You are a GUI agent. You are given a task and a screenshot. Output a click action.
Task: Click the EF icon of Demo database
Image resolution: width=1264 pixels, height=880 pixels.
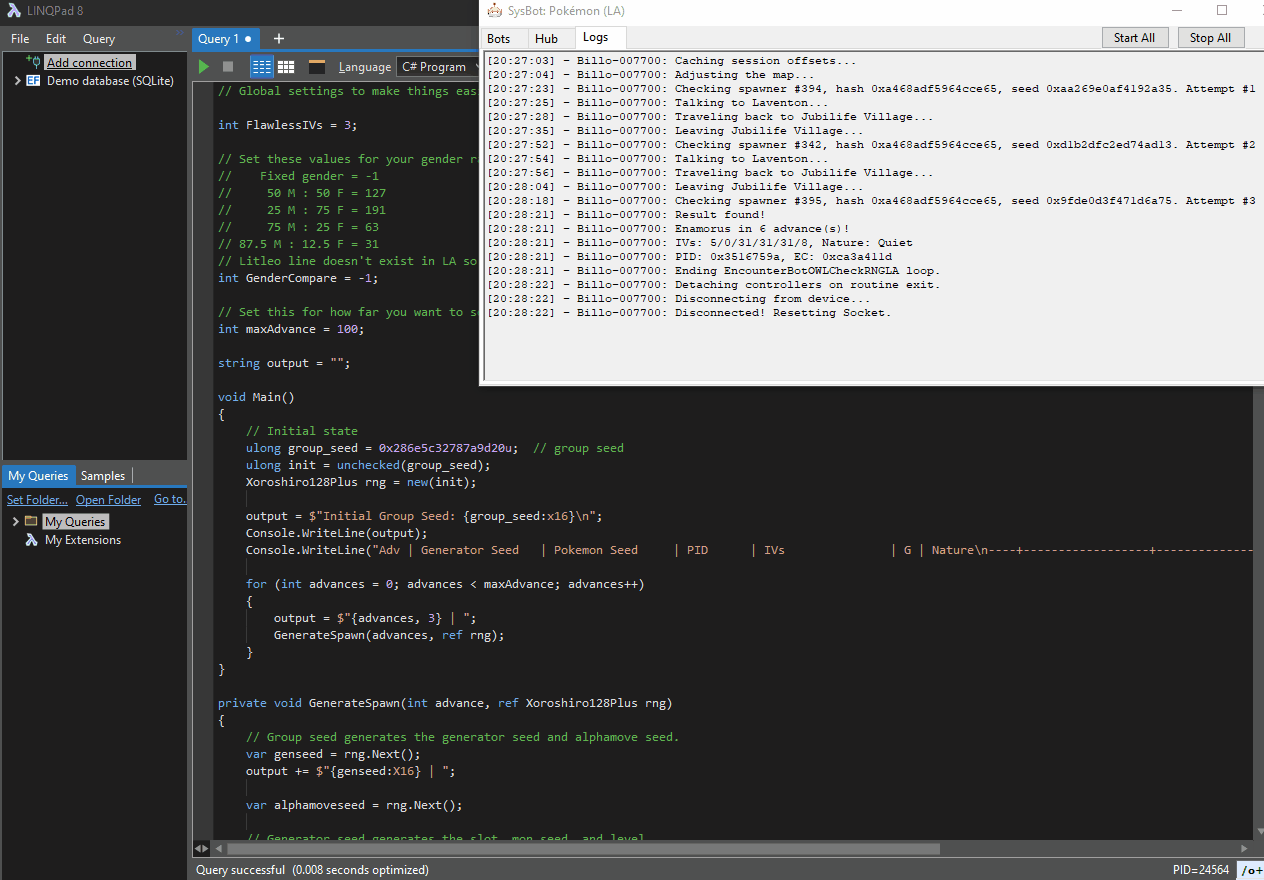point(34,81)
